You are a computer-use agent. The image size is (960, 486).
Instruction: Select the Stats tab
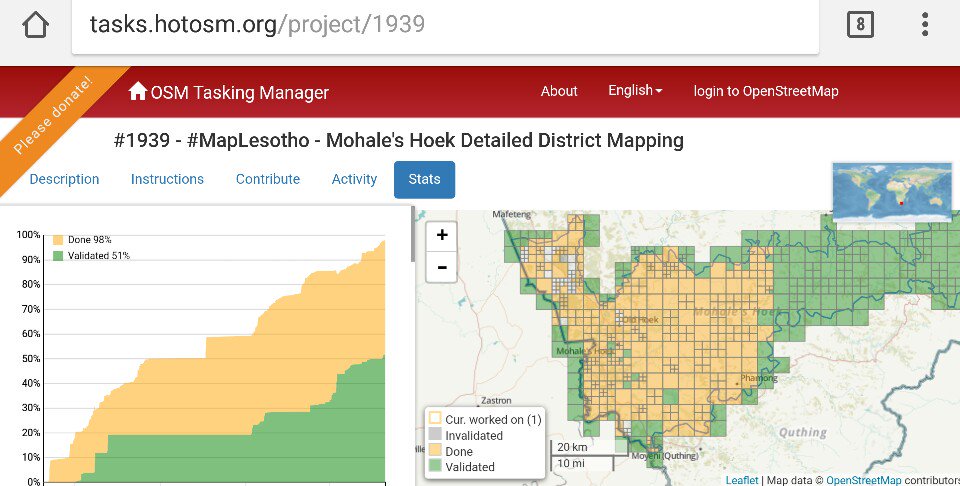pyautogui.click(x=424, y=179)
